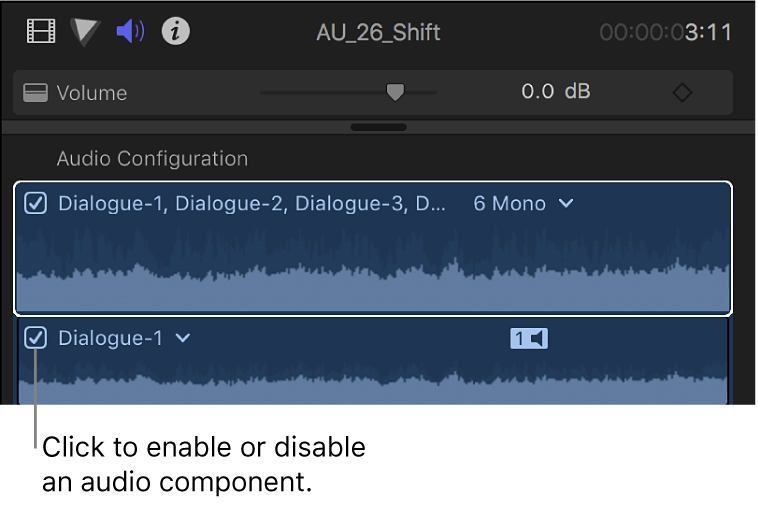Screen dimensions: 758x505
Task: Click the Volume slider handle
Action: [x=396, y=92]
